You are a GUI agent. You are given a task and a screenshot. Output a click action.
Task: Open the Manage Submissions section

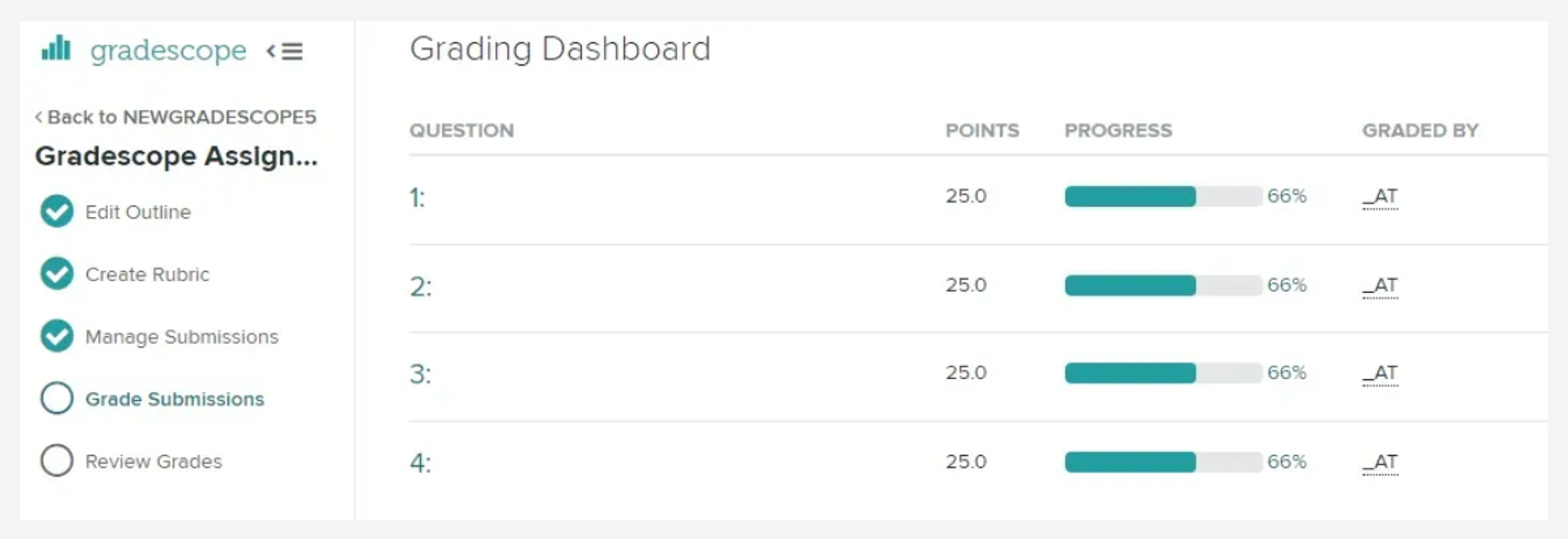click(x=182, y=336)
